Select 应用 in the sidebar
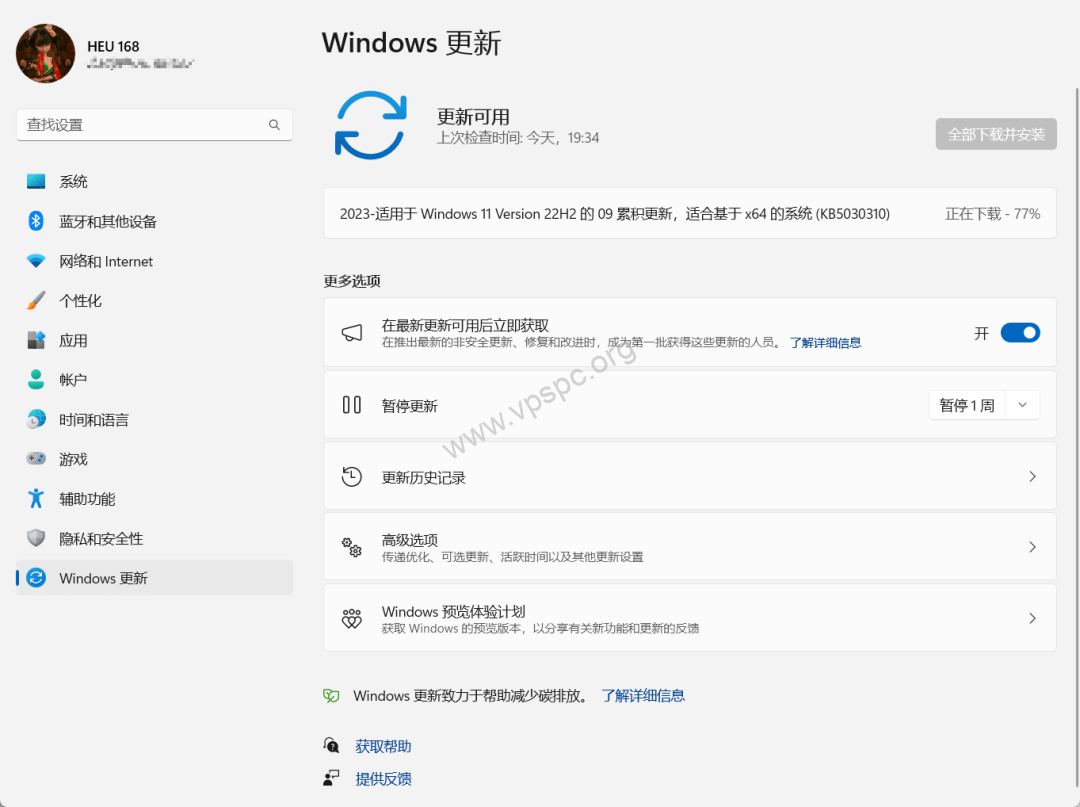The width and height of the screenshot is (1080, 807). pyautogui.click(x=154, y=340)
